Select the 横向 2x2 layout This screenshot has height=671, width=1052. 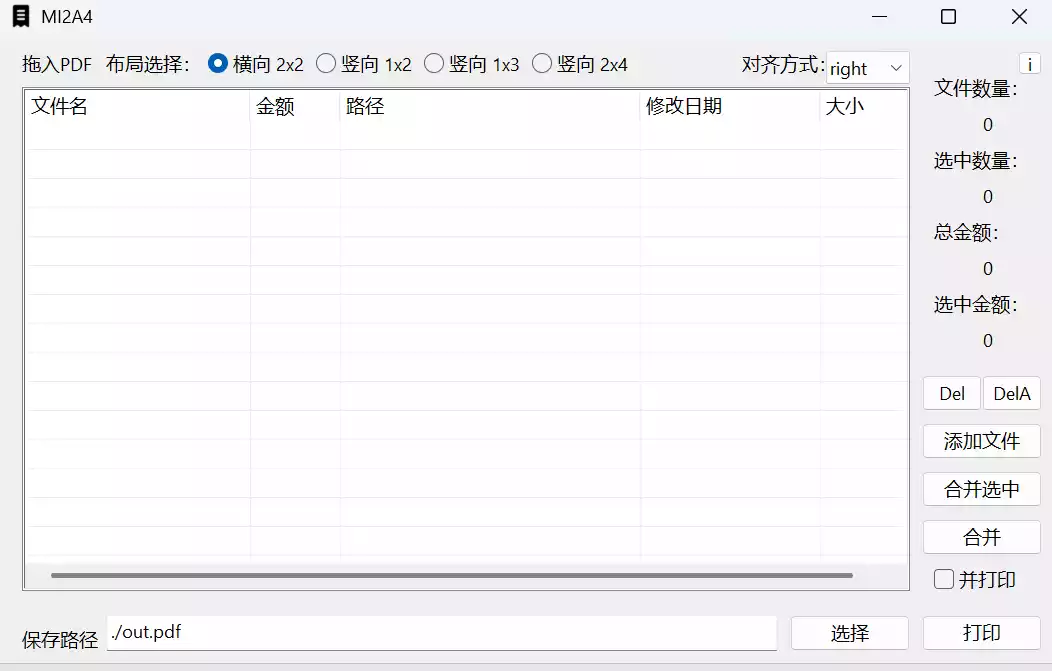[x=217, y=63]
